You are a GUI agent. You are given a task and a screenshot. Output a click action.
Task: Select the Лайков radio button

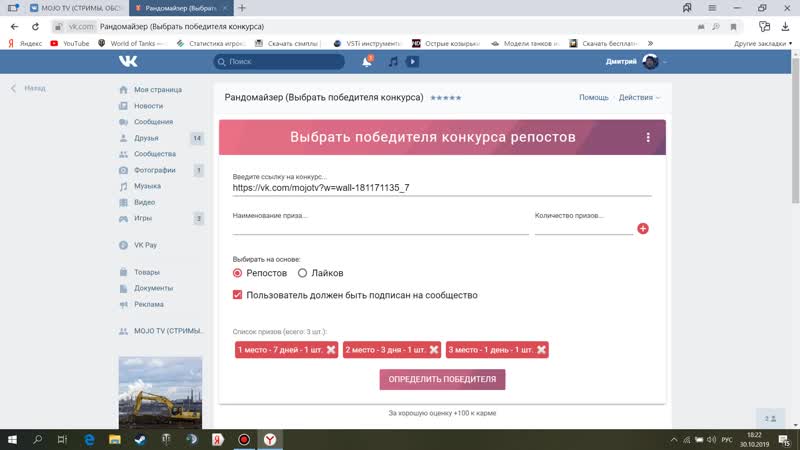tap(302, 273)
